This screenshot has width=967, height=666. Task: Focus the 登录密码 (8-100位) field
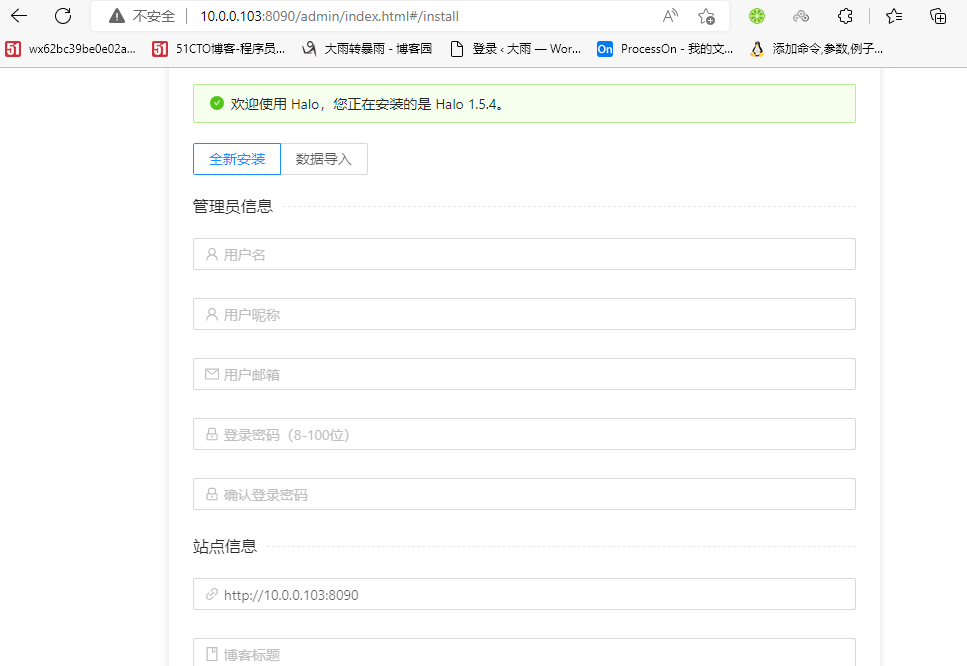[524, 434]
